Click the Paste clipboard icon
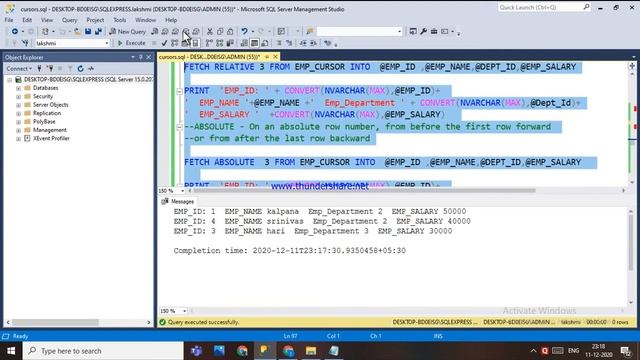Image resolution: width=640 pixels, height=360 pixels. coord(230,31)
